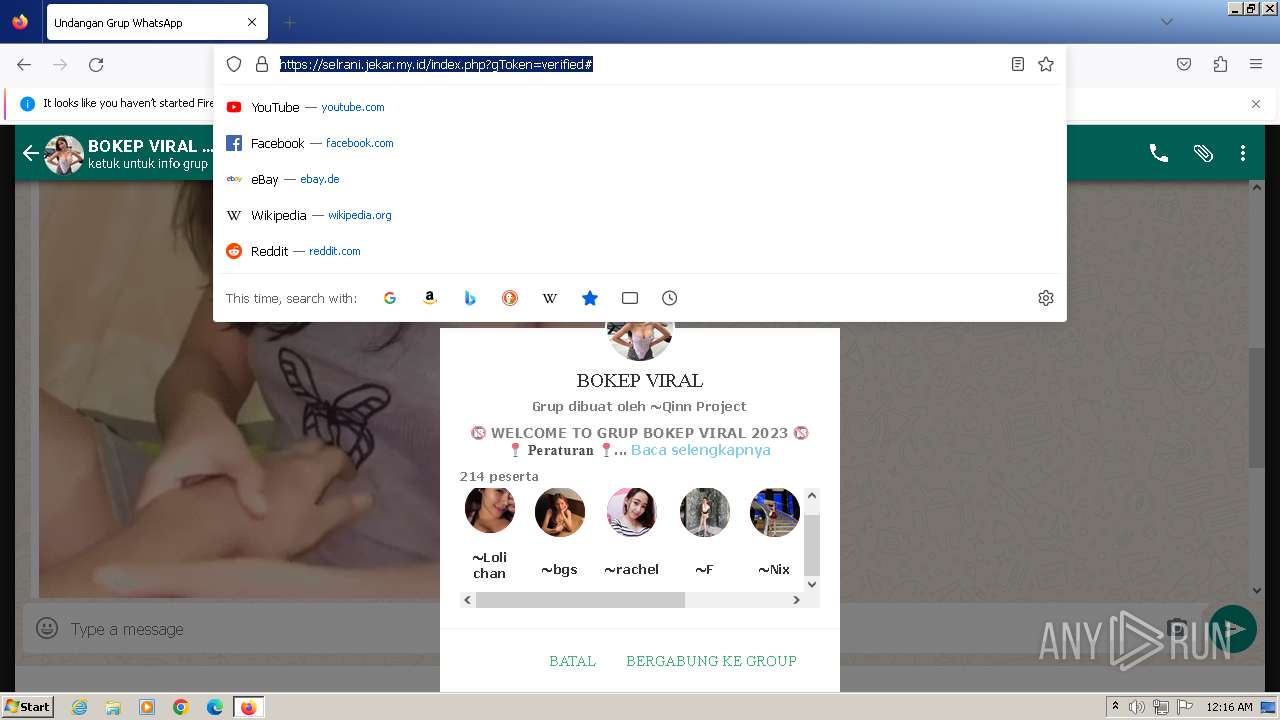Image resolution: width=1280 pixels, height=720 pixels.
Task: Open Chrome from taskbar
Action: coord(181,707)
